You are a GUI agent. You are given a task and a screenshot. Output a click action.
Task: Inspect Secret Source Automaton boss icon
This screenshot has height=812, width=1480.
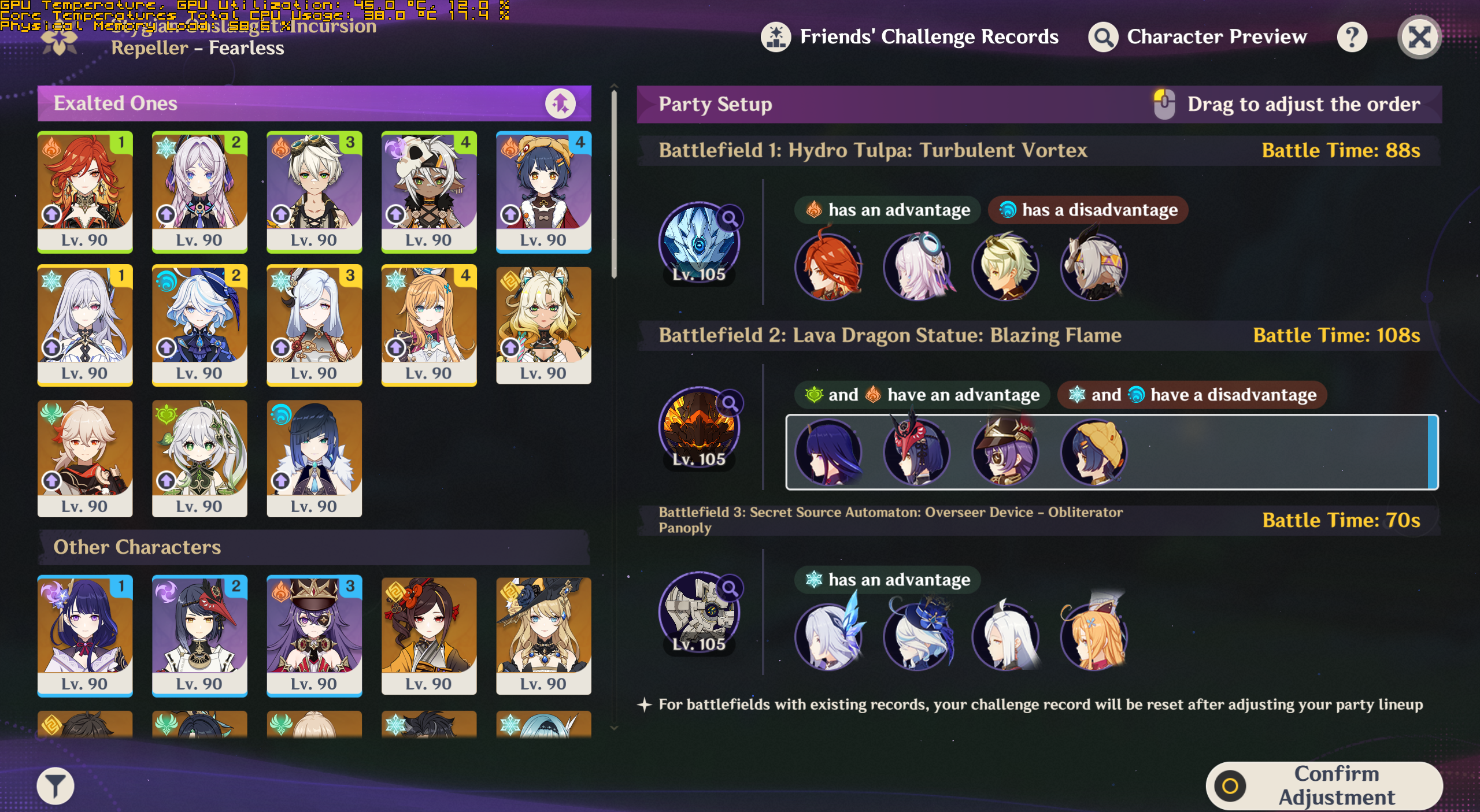[700, 613]
